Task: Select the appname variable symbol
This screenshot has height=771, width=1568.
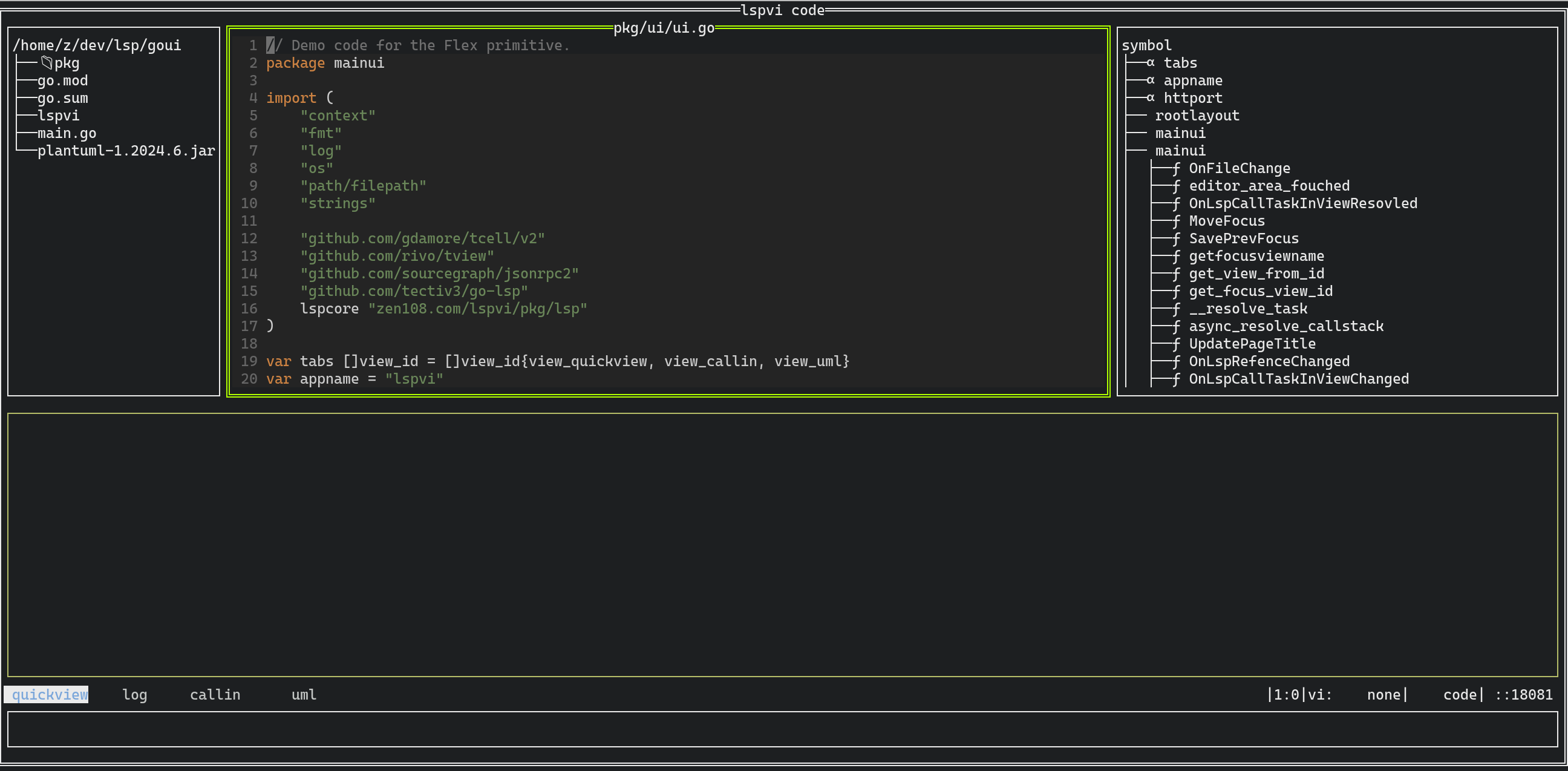Action: pyautogui.click(x=1192, y=80)
